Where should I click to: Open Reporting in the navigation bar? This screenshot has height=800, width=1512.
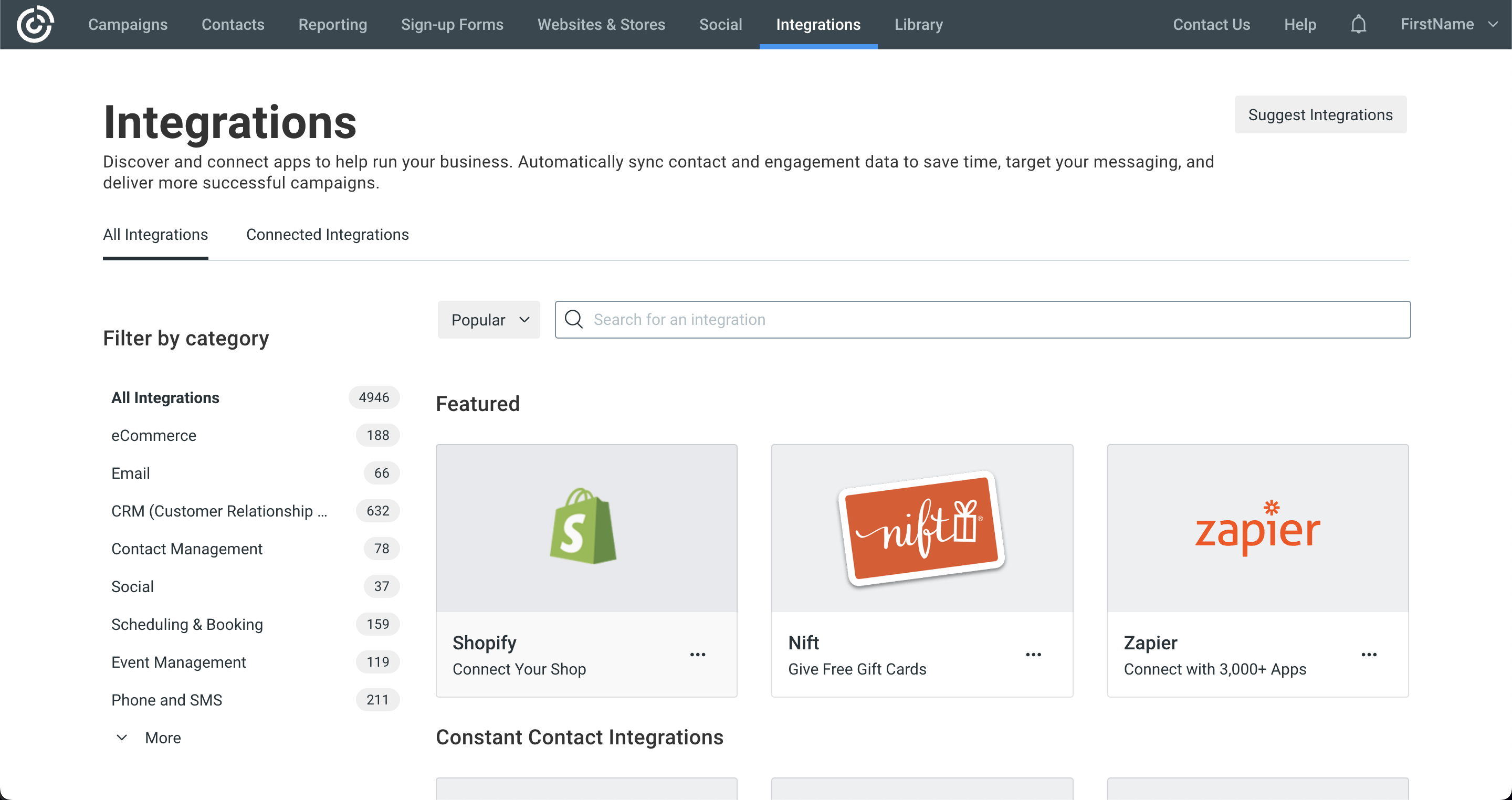point(333,24)
